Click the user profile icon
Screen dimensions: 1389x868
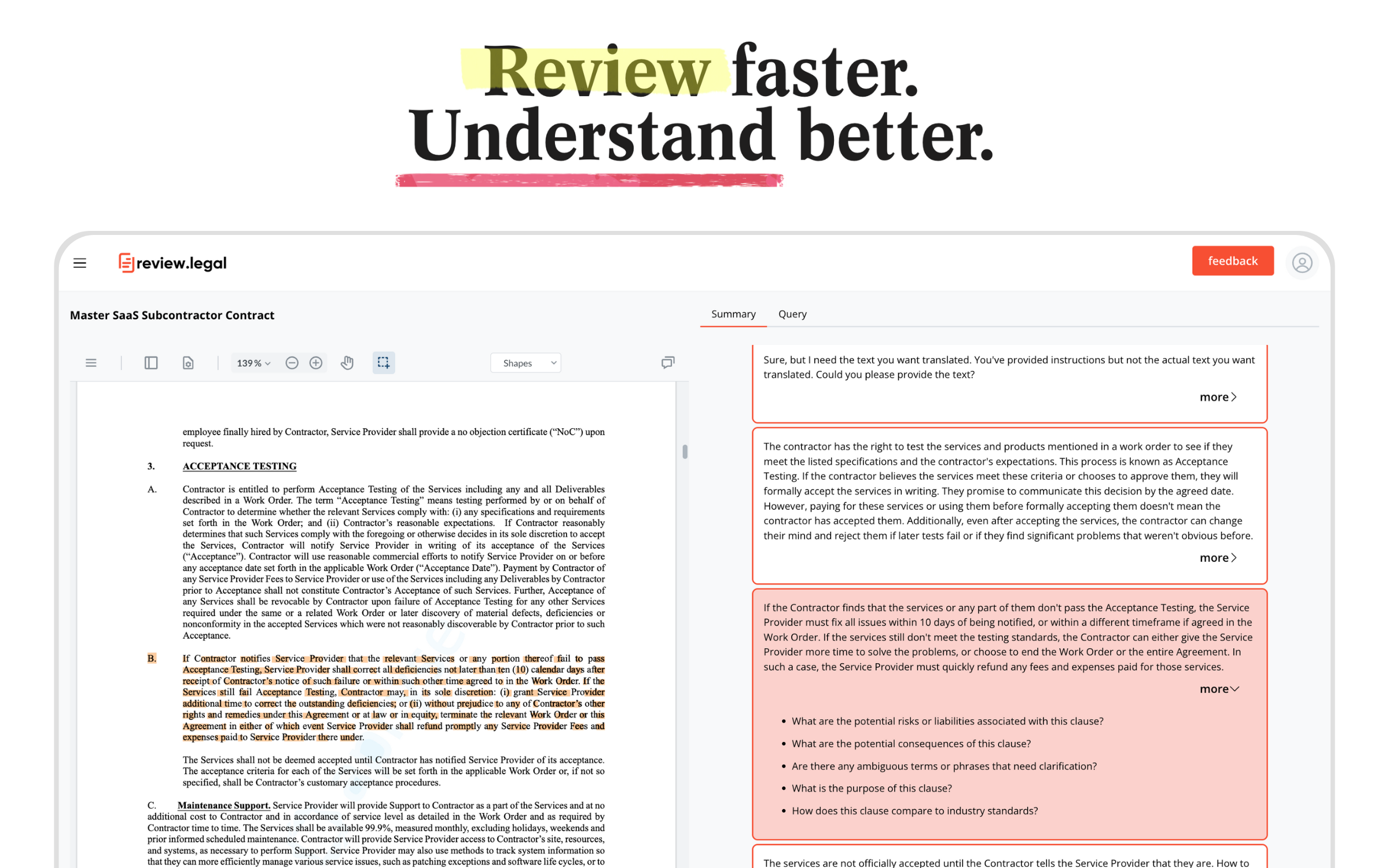point(1302,263)
